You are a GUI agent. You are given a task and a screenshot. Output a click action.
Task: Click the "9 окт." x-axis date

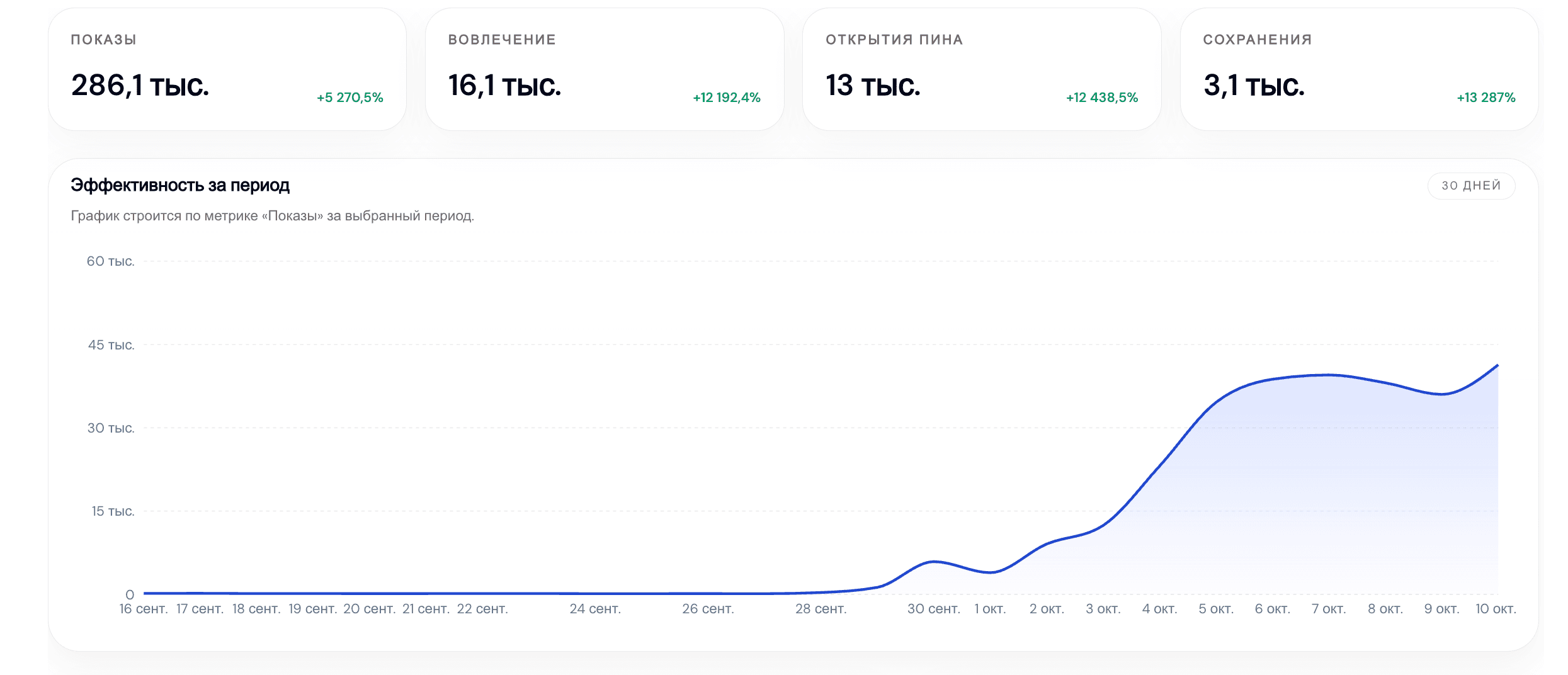[x=1442, y=609]
